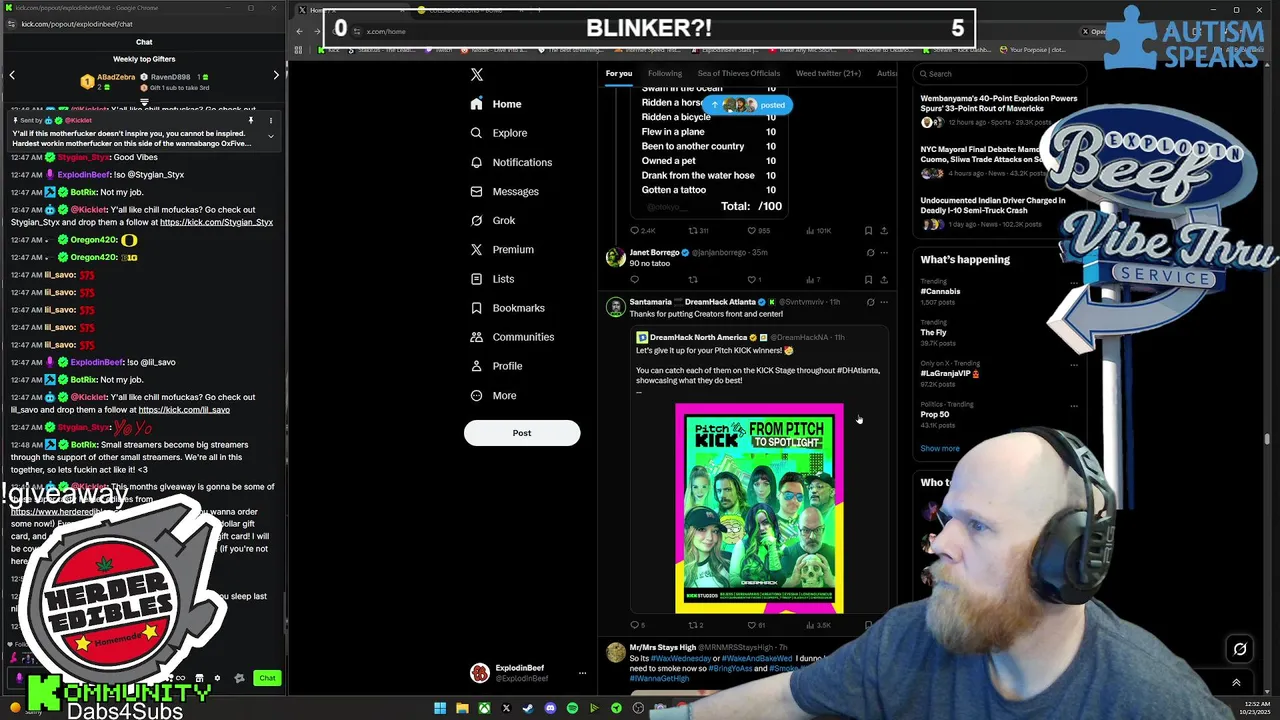Image resolution: width=1280 pixels, height=720 pixels.
Task: Open Messages in X sidebar
Action: [505, 191]
